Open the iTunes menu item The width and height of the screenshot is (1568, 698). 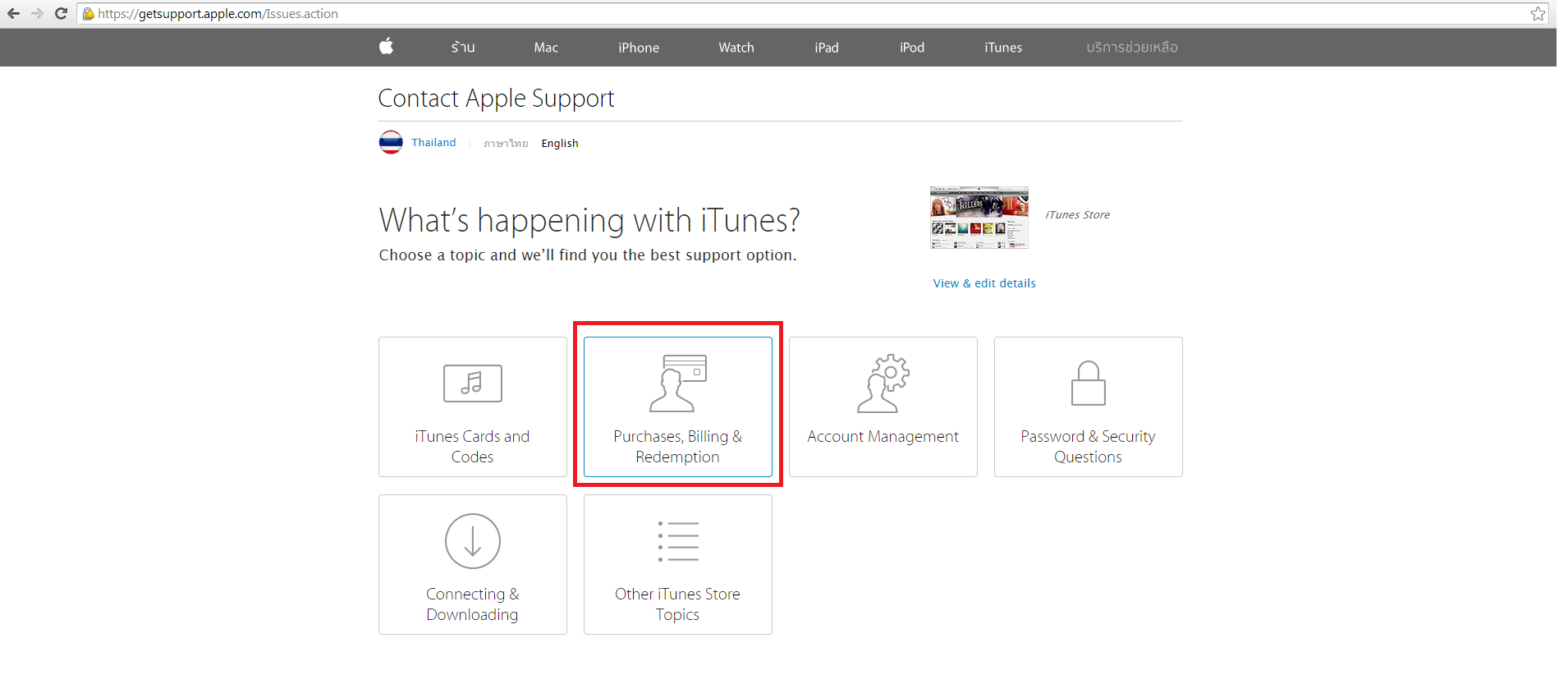[x=1003, y=48]
